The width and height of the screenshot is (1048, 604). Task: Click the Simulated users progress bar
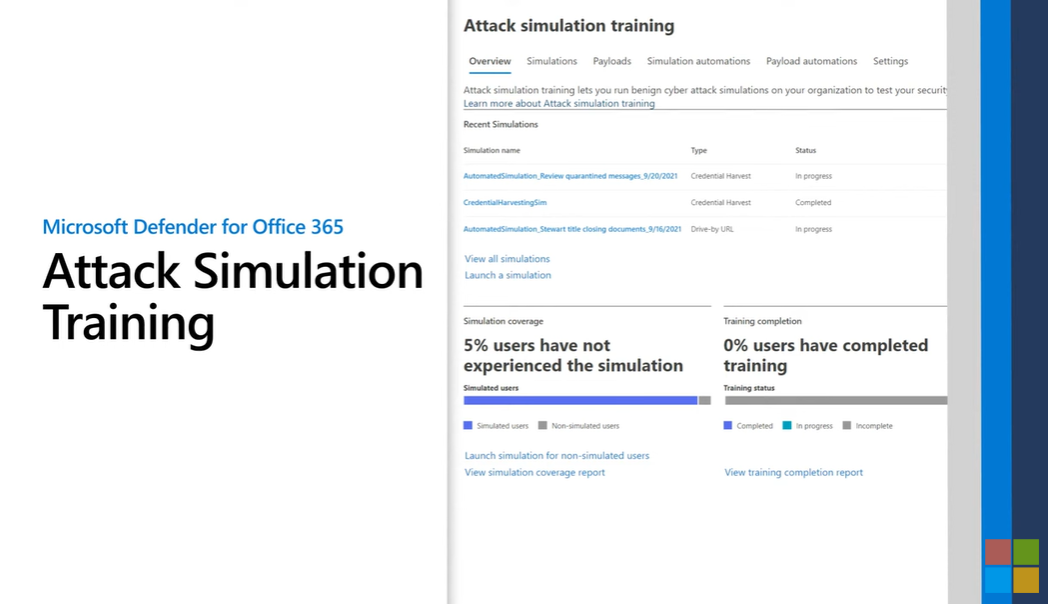click(x=580, y=400)
